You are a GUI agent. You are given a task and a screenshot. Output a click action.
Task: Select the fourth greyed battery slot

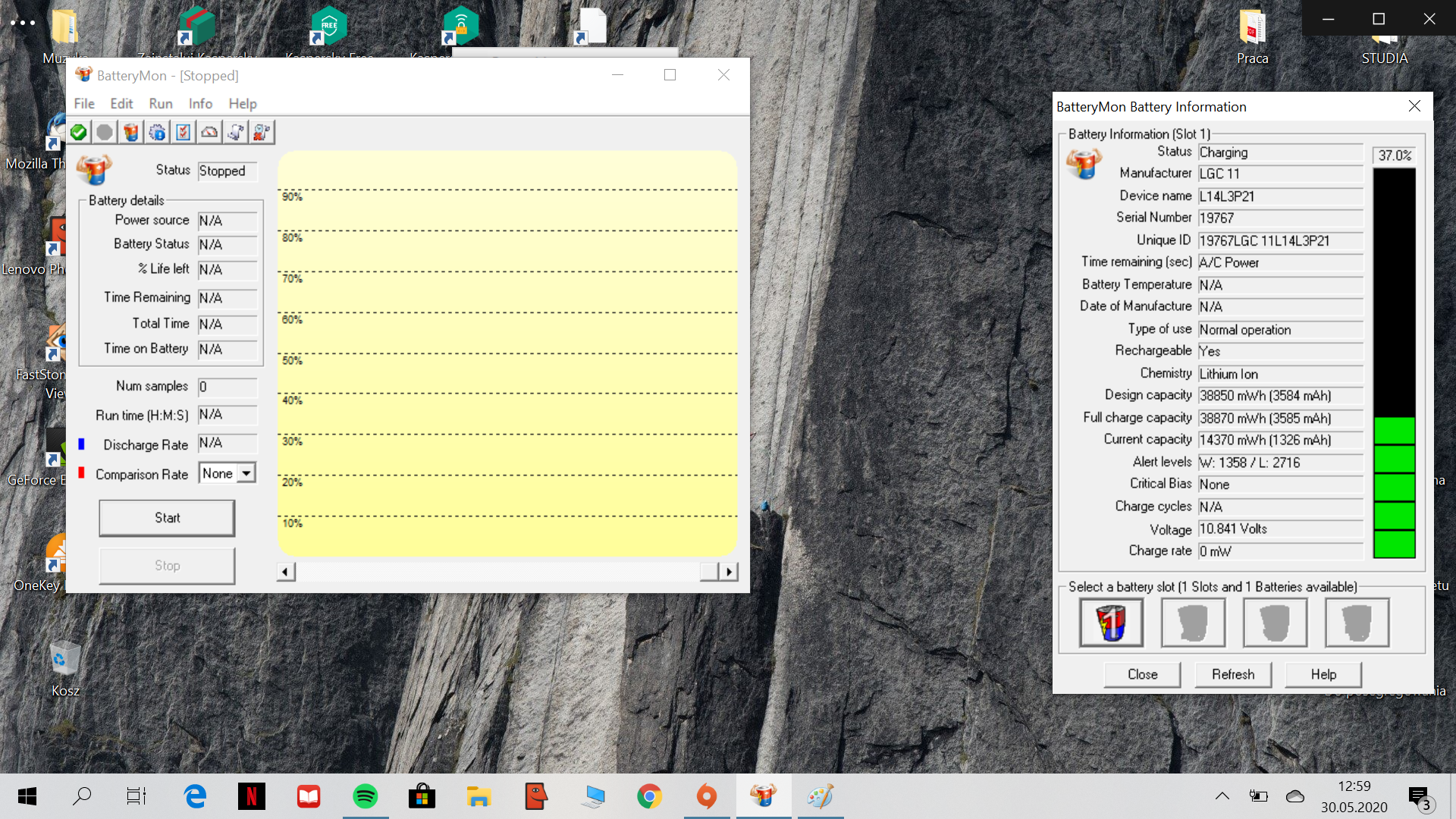point(1357,622)
